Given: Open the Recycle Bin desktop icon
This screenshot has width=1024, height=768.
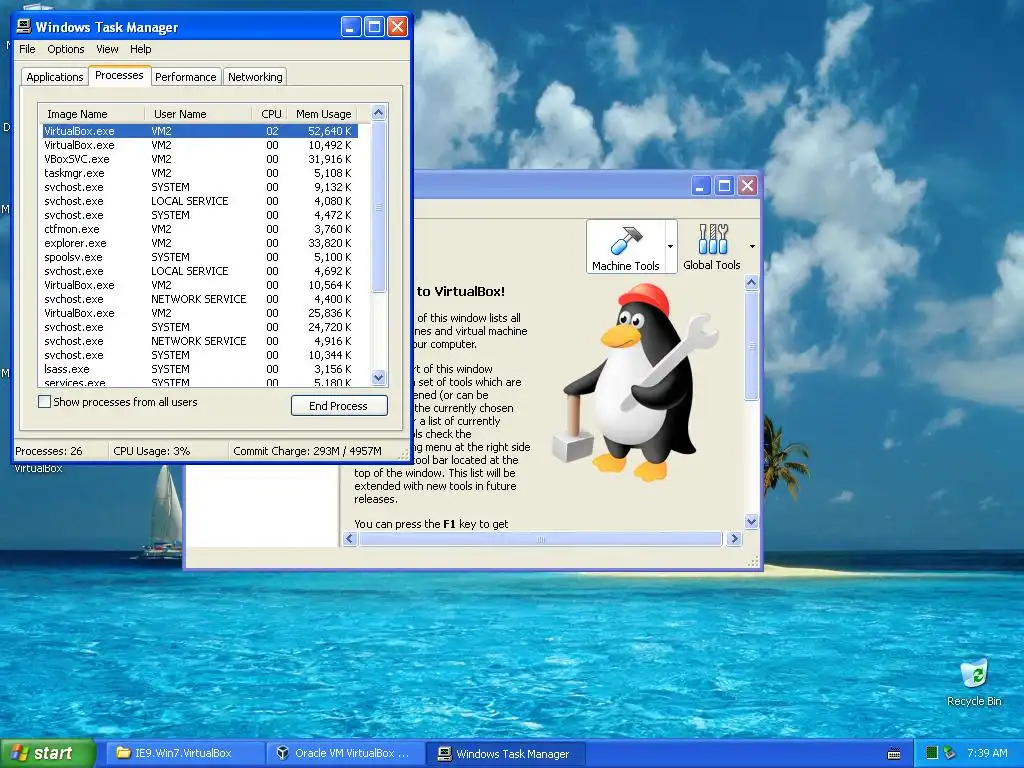Looking at the screenshot, I should click(974, 683).
